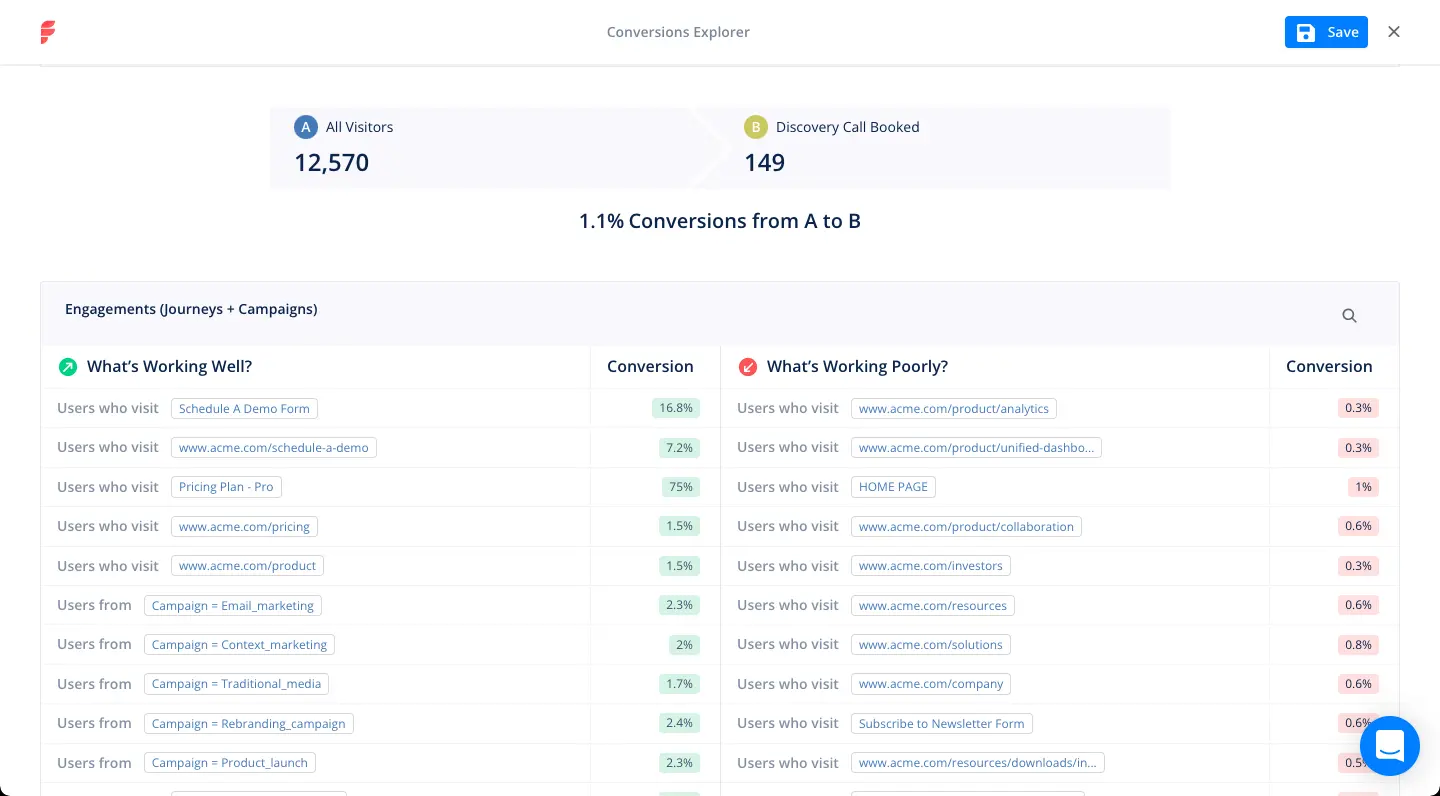Click the green What's Working Well arrow icon
This screenshot has height=796, width=1440.
[x=68, y=367]
